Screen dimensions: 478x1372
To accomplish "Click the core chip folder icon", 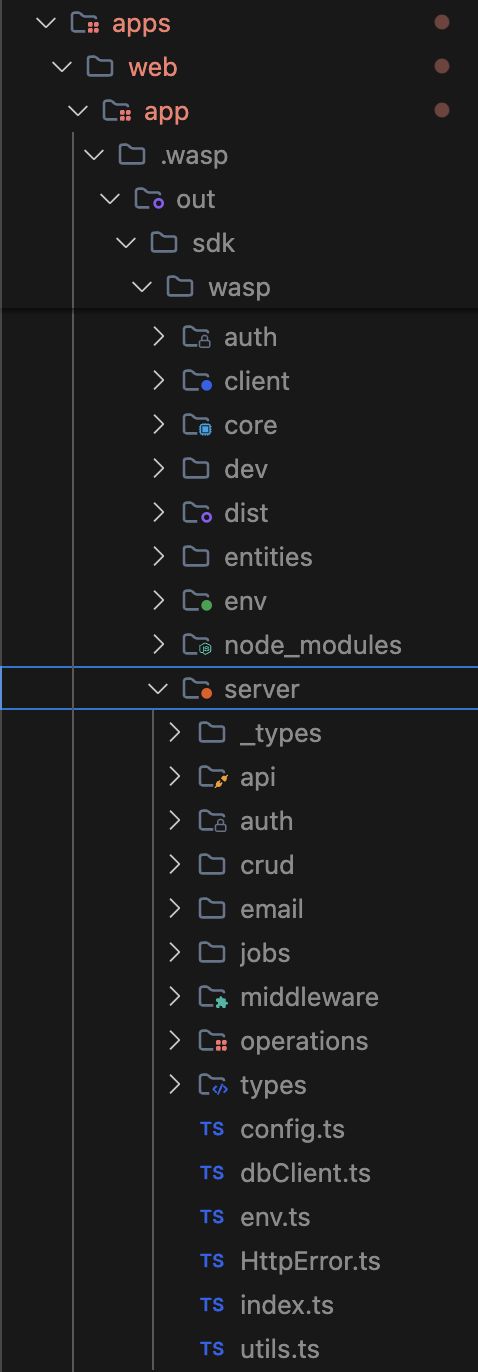I will 197,425.
